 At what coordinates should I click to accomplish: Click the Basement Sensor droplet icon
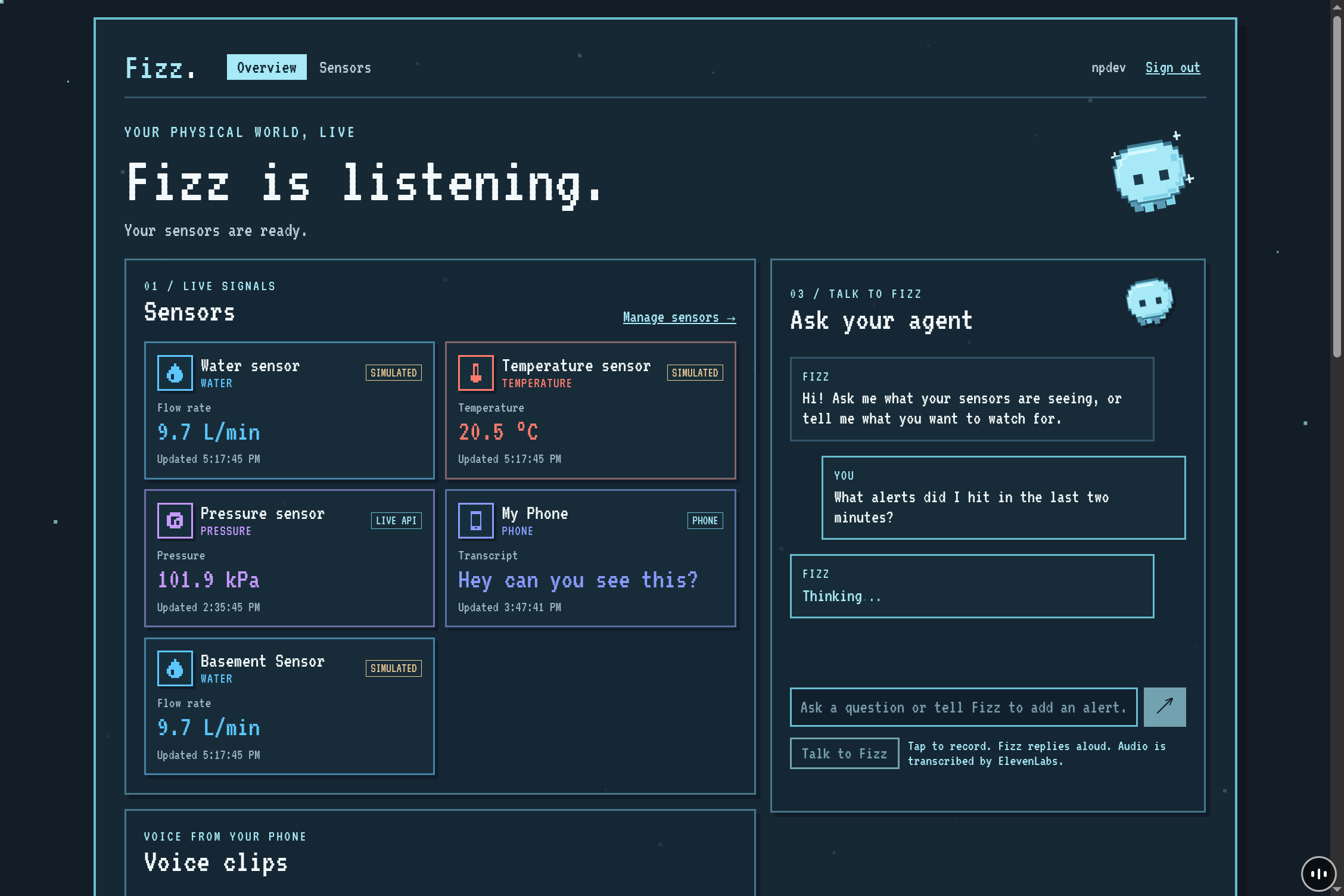(x=175, y=668)
